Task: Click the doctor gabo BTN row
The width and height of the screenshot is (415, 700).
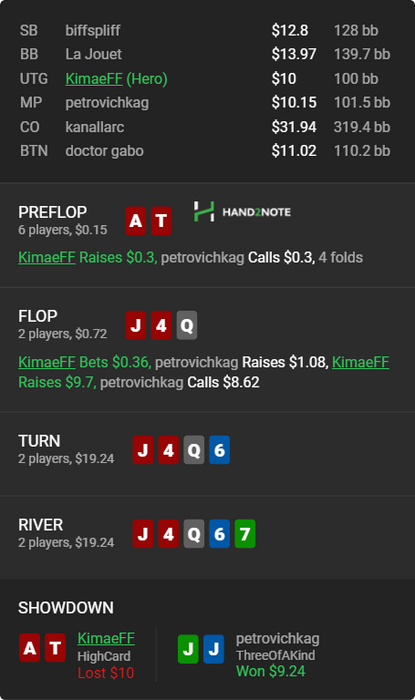Action: pyautogui.click(x=205, y=151)
